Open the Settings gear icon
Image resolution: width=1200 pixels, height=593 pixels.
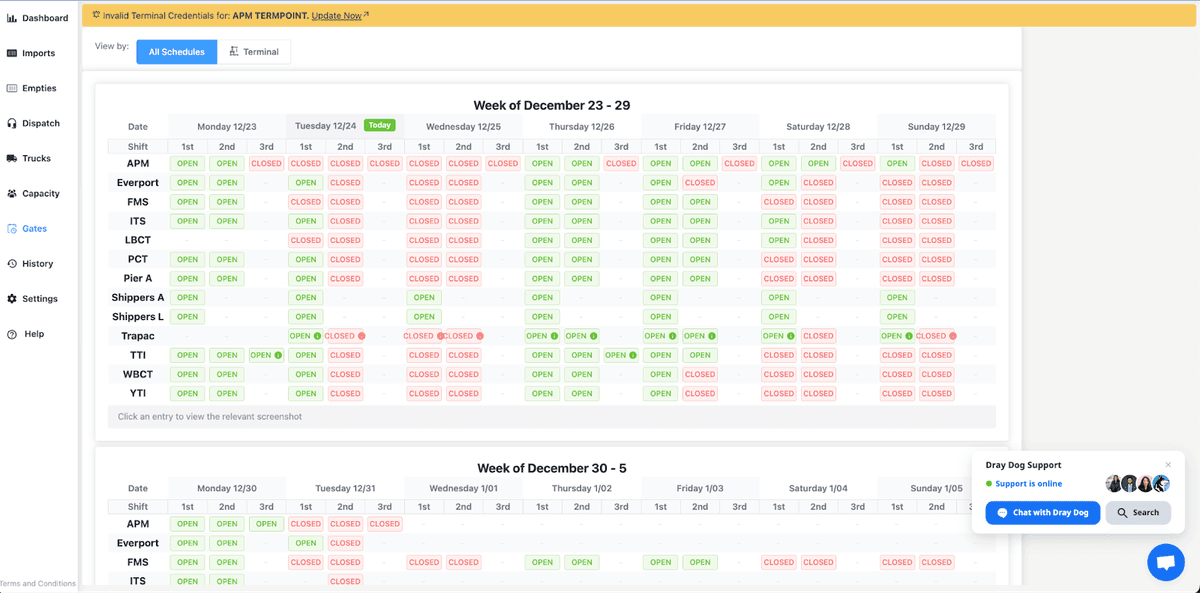coord(12,299)
